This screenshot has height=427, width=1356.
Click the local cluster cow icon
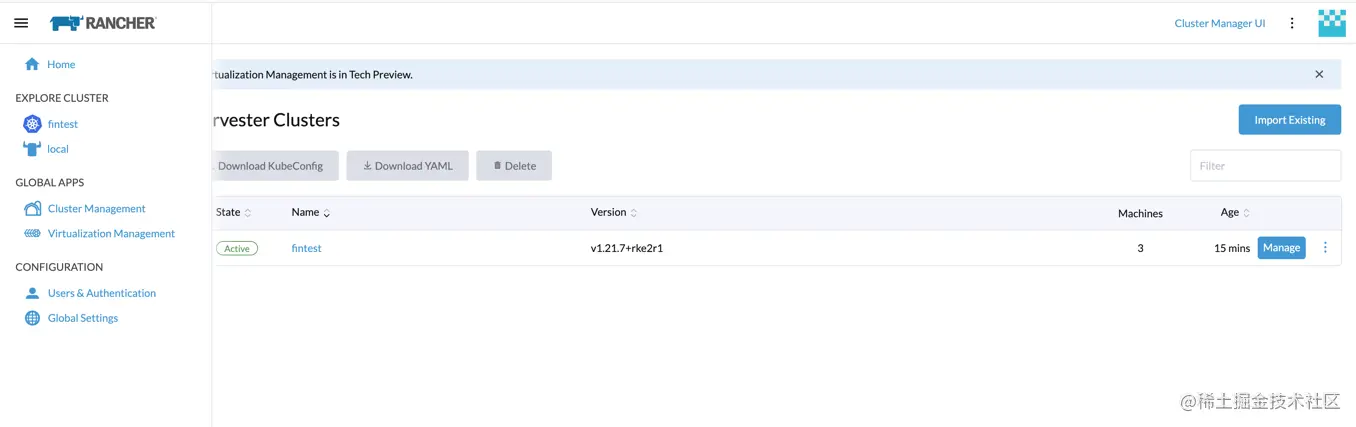(x=32, y=149)
